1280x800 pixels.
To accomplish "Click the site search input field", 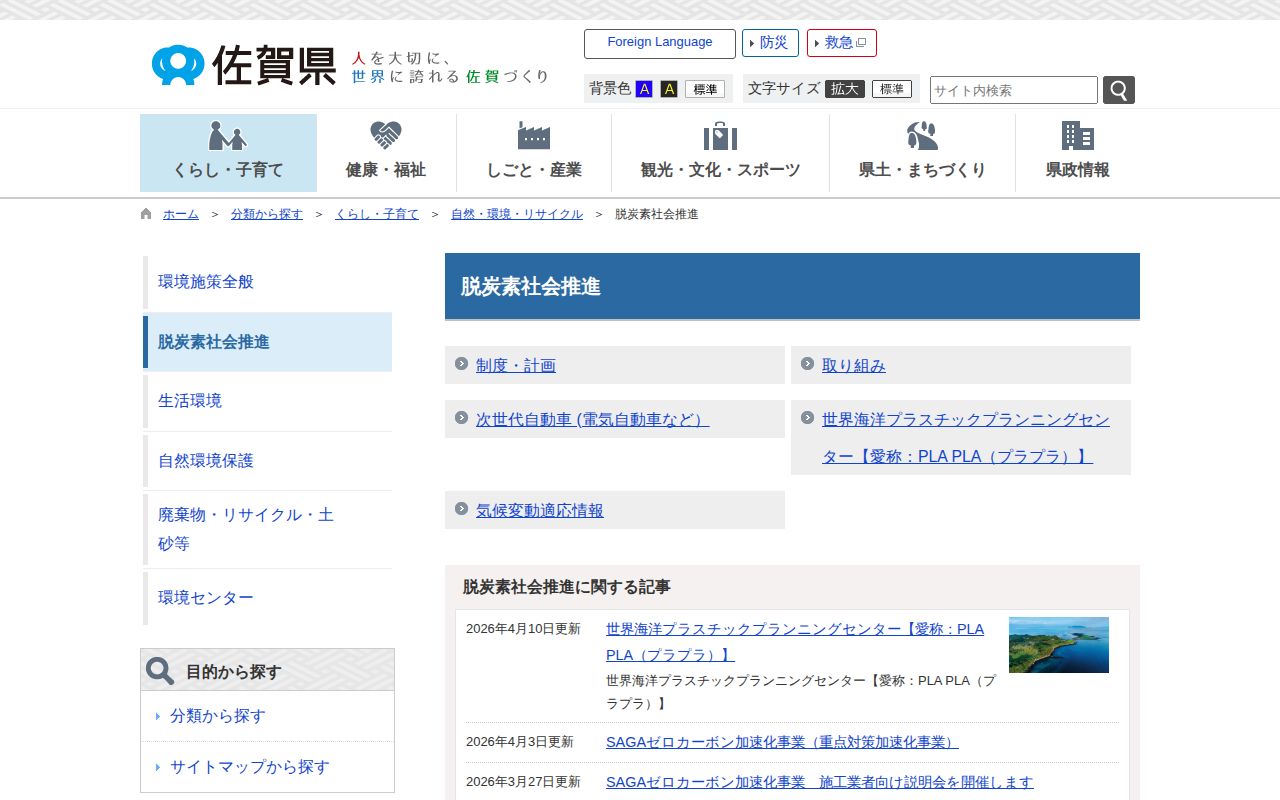I will tap(1013, 90).
